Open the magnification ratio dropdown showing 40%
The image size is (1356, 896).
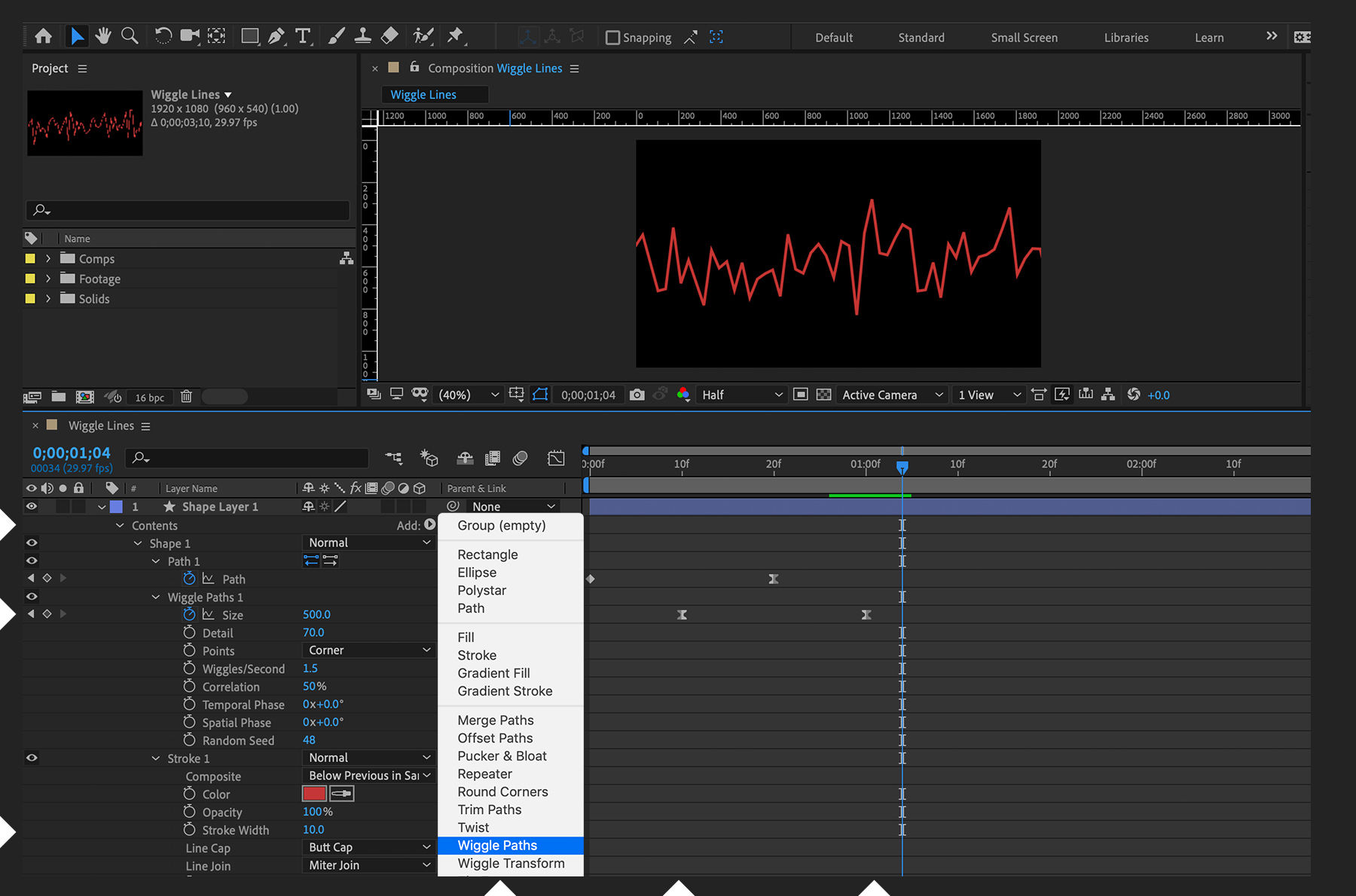(x=467, y=394)
